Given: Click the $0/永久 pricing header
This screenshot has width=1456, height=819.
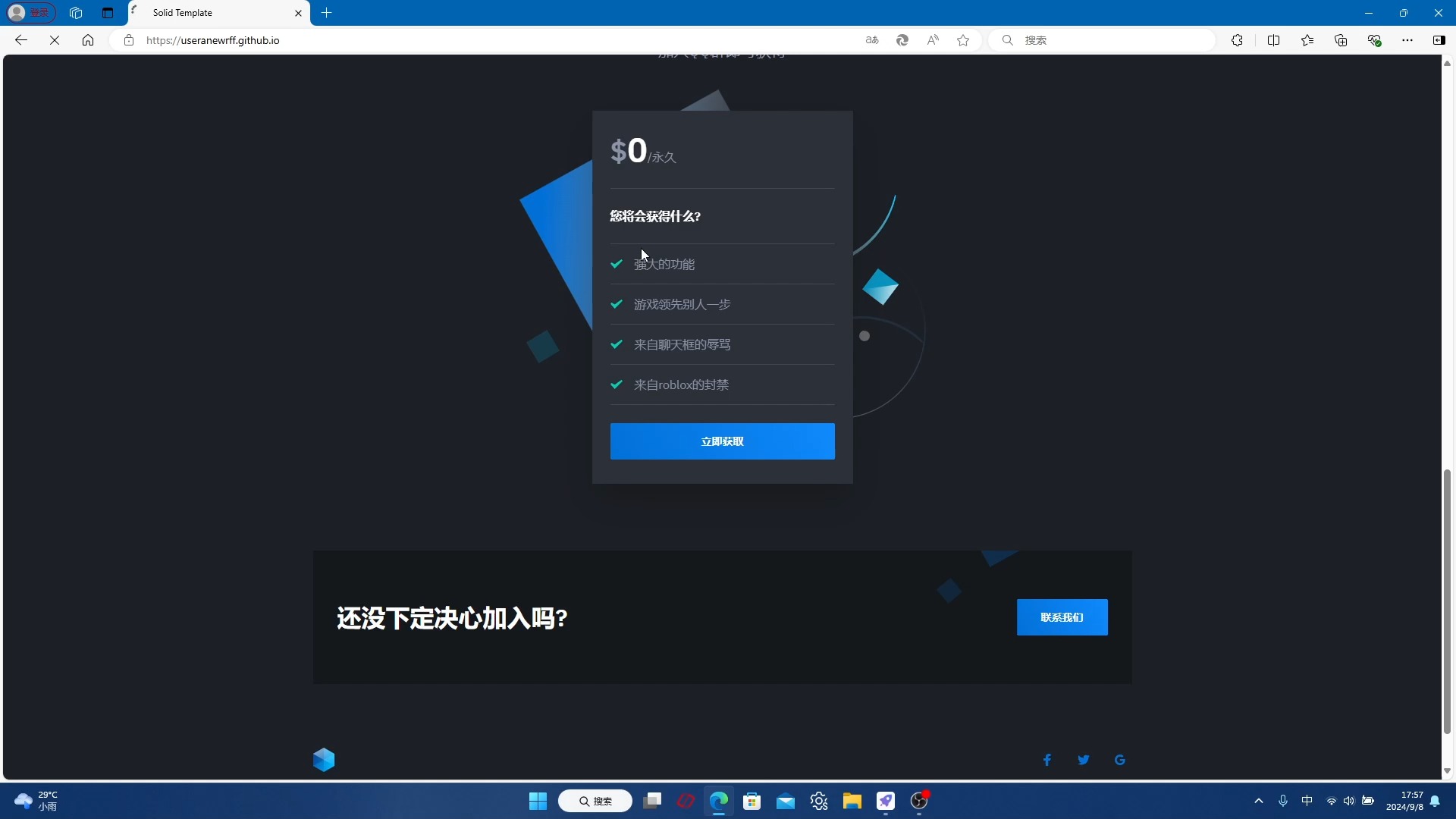Looking at the screenshot, I should pyautogui.click(x=644, y=151).
